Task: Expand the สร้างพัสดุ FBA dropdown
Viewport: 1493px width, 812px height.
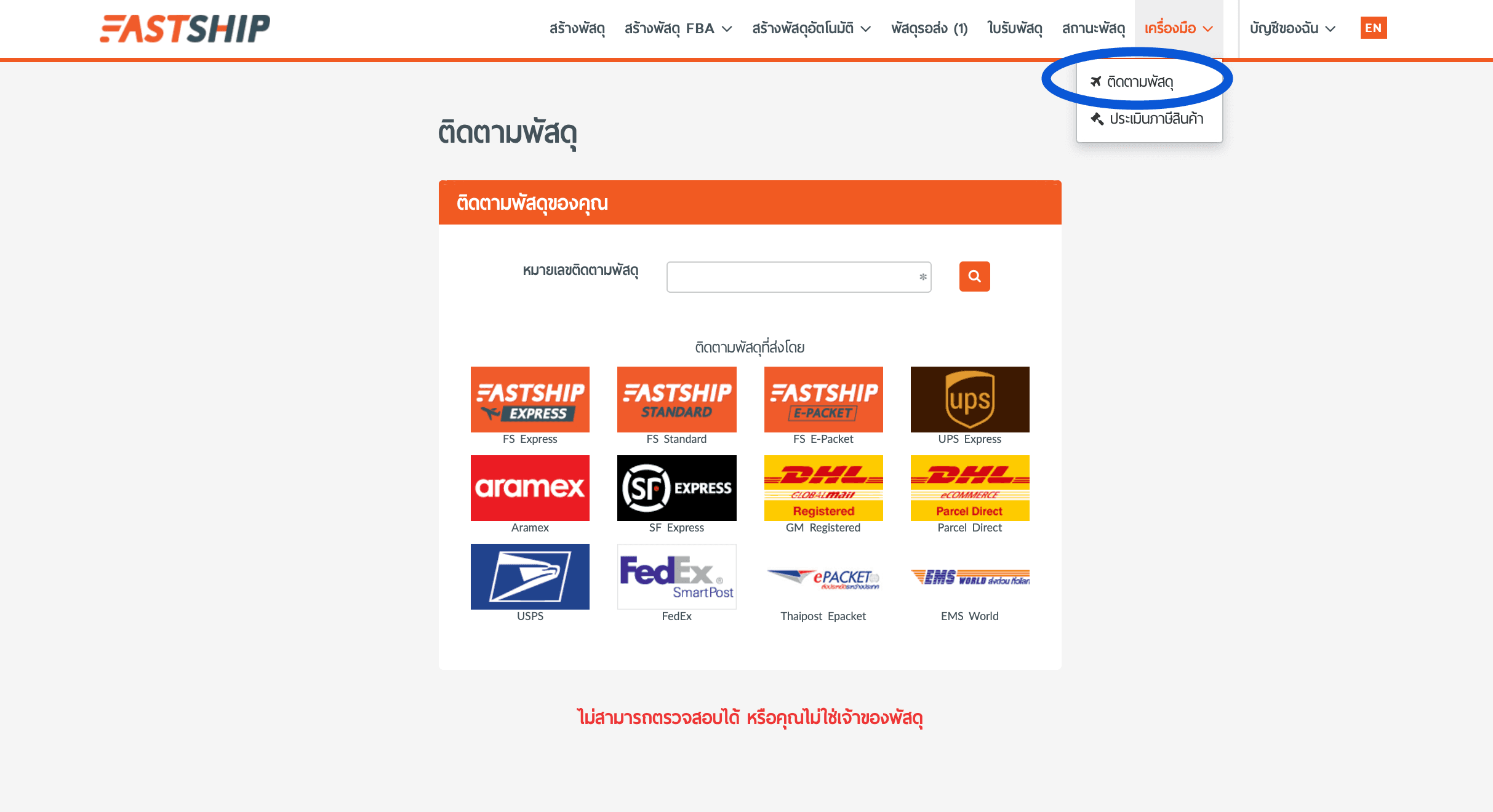Action: 678,28
